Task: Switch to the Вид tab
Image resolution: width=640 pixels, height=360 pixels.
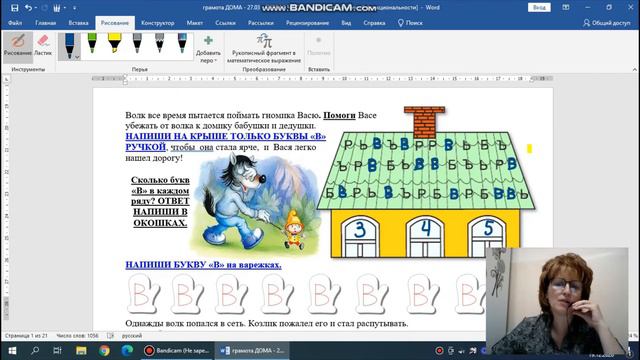Action: [x=346, y=23]
